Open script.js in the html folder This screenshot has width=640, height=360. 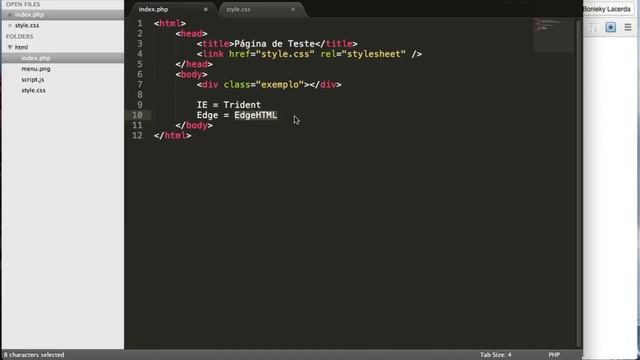click(x=33, y=80)
